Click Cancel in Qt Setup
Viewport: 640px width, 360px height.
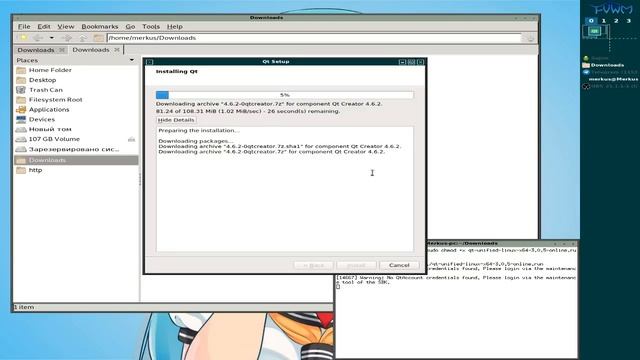click(x=399, y=265)
